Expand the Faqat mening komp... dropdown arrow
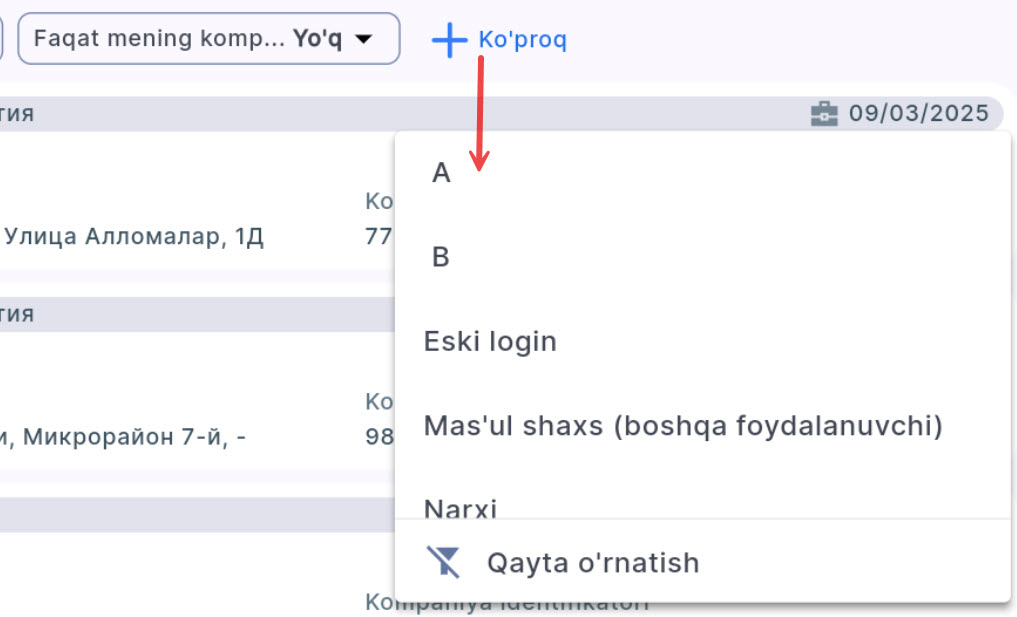 click(365, 39)
